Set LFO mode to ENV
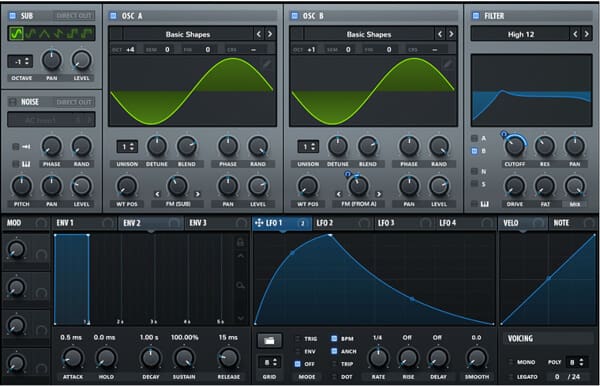Viewport: 600px width, 386px height. tap(297, 351)
